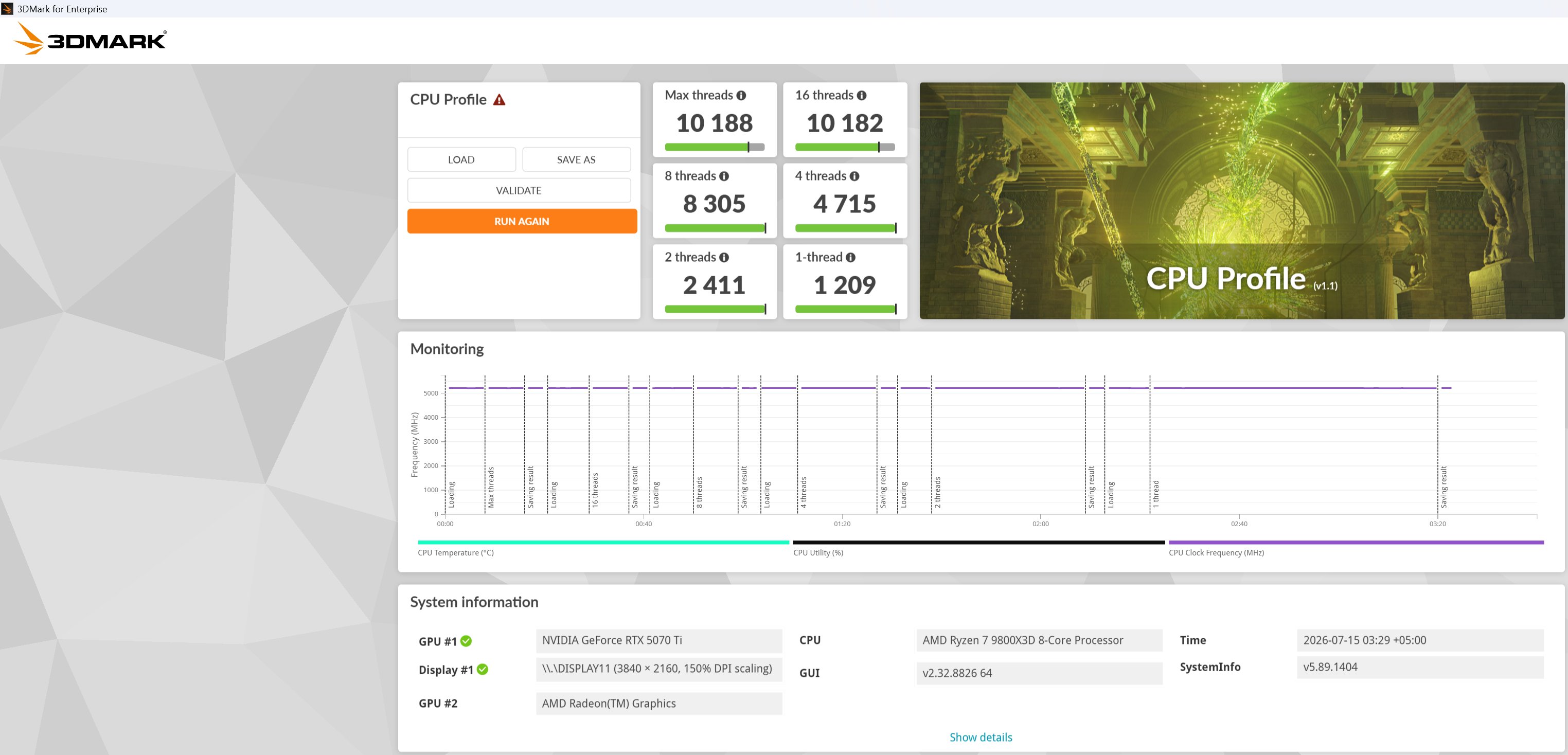This screenshot has height=755, width=1568.
Task: Click the GPU #1 green checkmark icon
Action: [x=466, y=641]
